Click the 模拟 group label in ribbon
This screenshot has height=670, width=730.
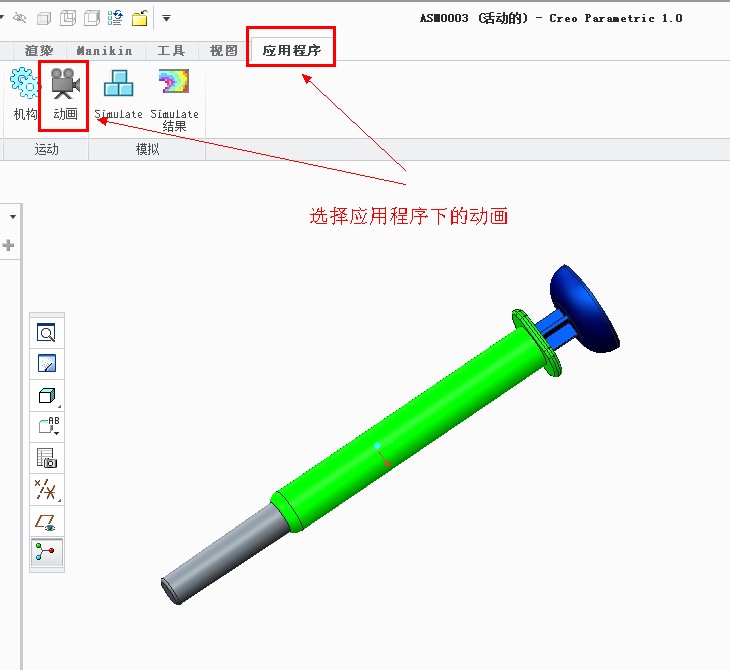(x=148, y=149)
